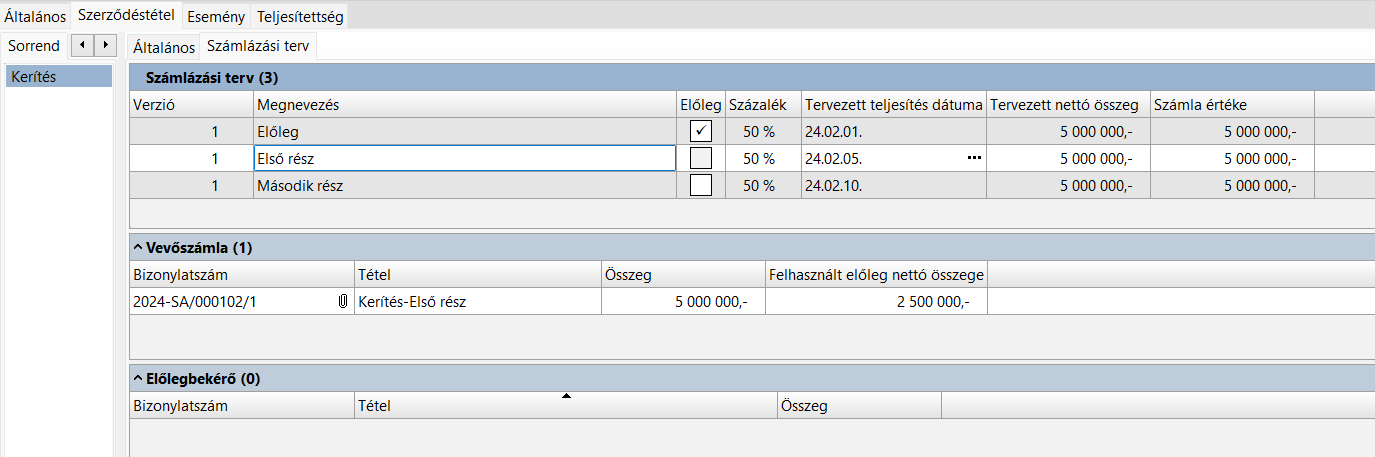The width and height of the screenshot is (1375, 457).
Task: Enable the Előleg checkbox for Második rész
Action: pyautogui.click(x=701, y=185)
